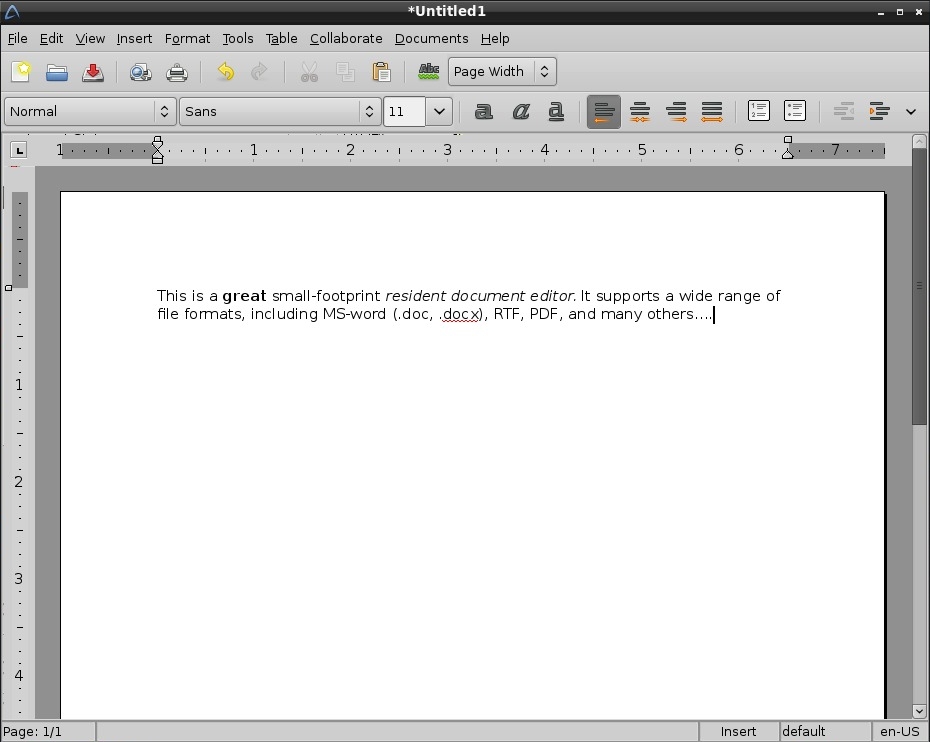Open the Documents menu
Image resolution: width=930 pixels, height=742 pixels.
coord(432,39)
